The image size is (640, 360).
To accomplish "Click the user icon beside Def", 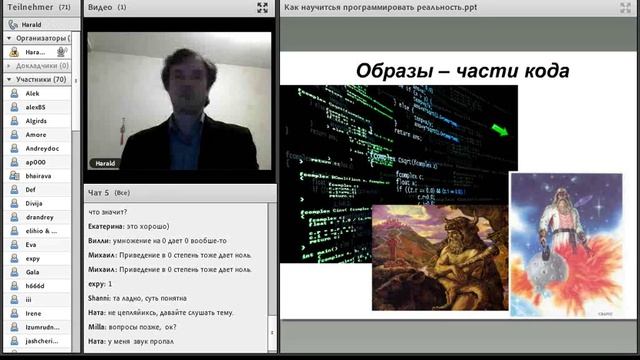I will pos(14,190).
